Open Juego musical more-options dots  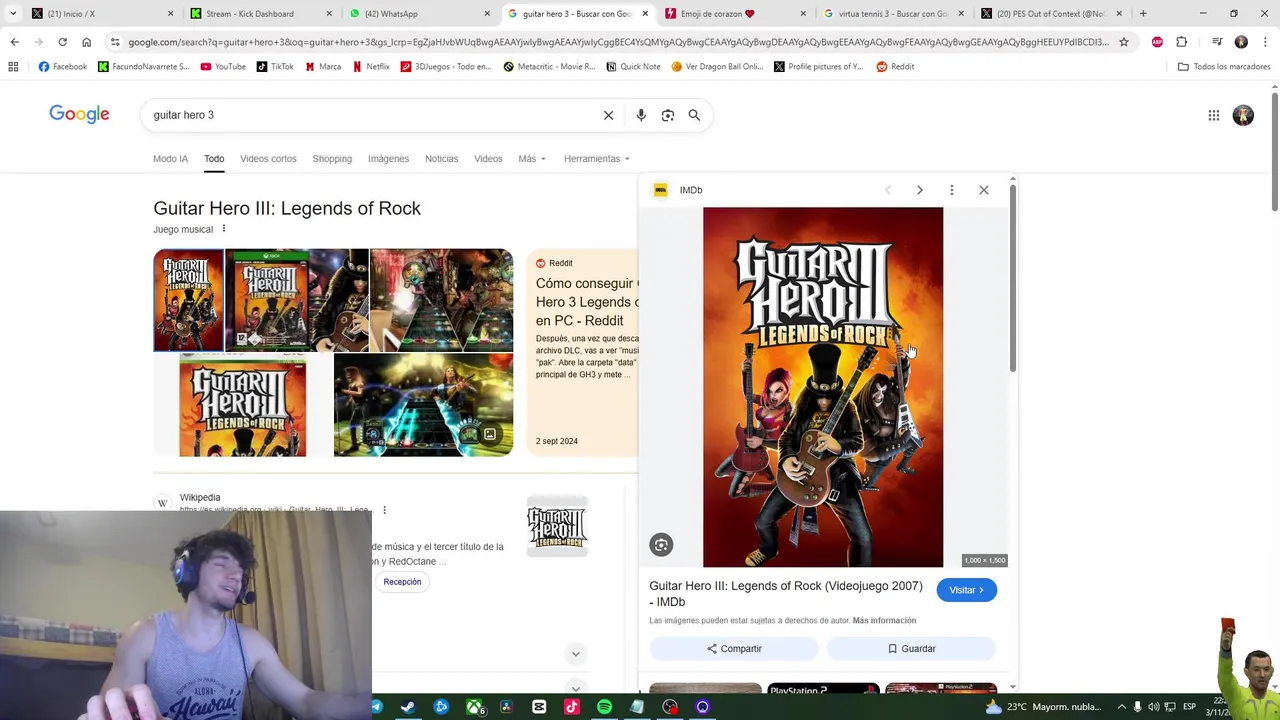pyautogui.click(x=224, y=229)
